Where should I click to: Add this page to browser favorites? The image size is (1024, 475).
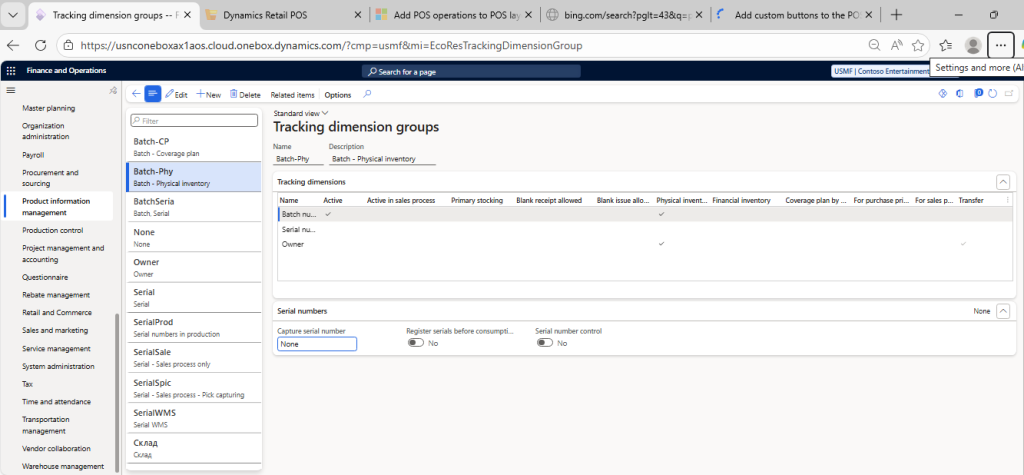(x=918, y=45)
